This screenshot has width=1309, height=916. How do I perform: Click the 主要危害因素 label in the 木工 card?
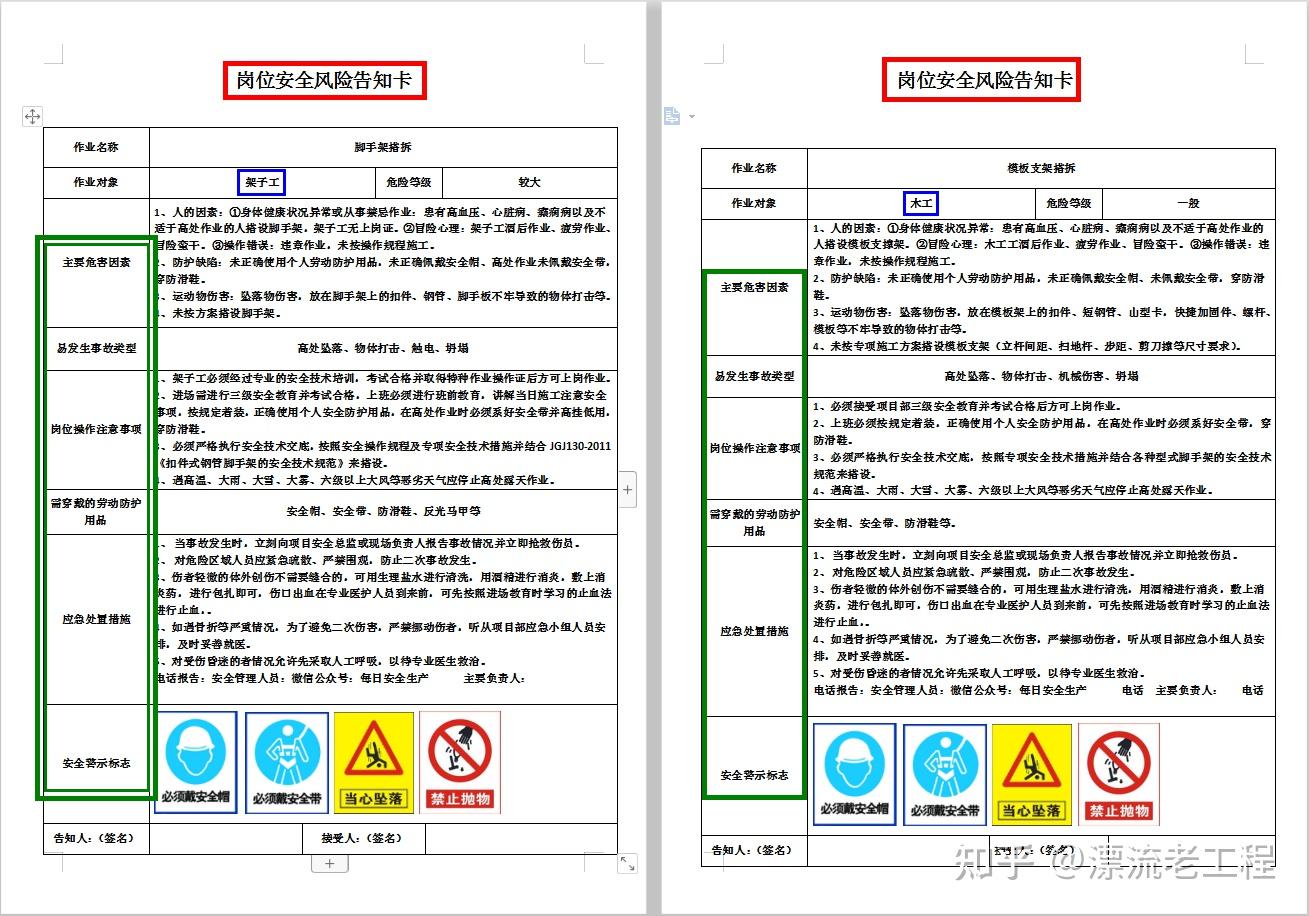tap(754, 287)
